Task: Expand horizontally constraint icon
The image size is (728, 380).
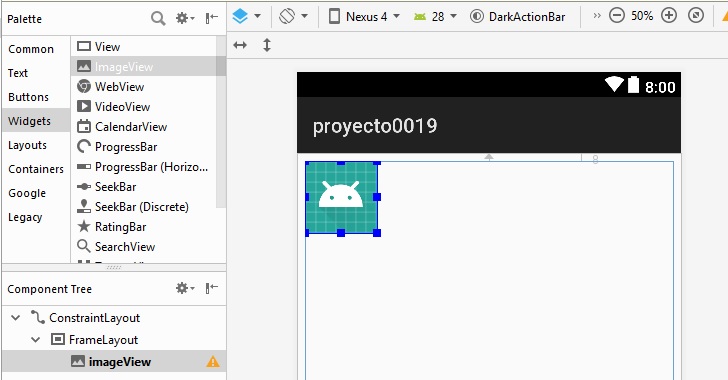Action: click(240, 45)
